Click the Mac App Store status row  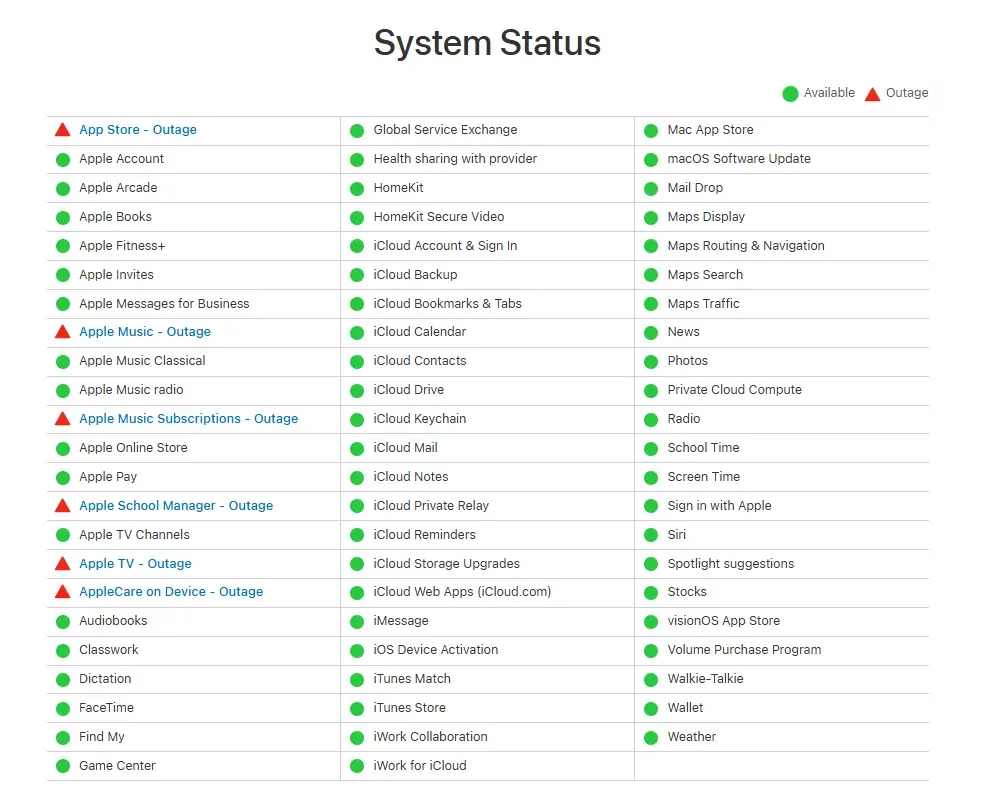click(782, 130)
